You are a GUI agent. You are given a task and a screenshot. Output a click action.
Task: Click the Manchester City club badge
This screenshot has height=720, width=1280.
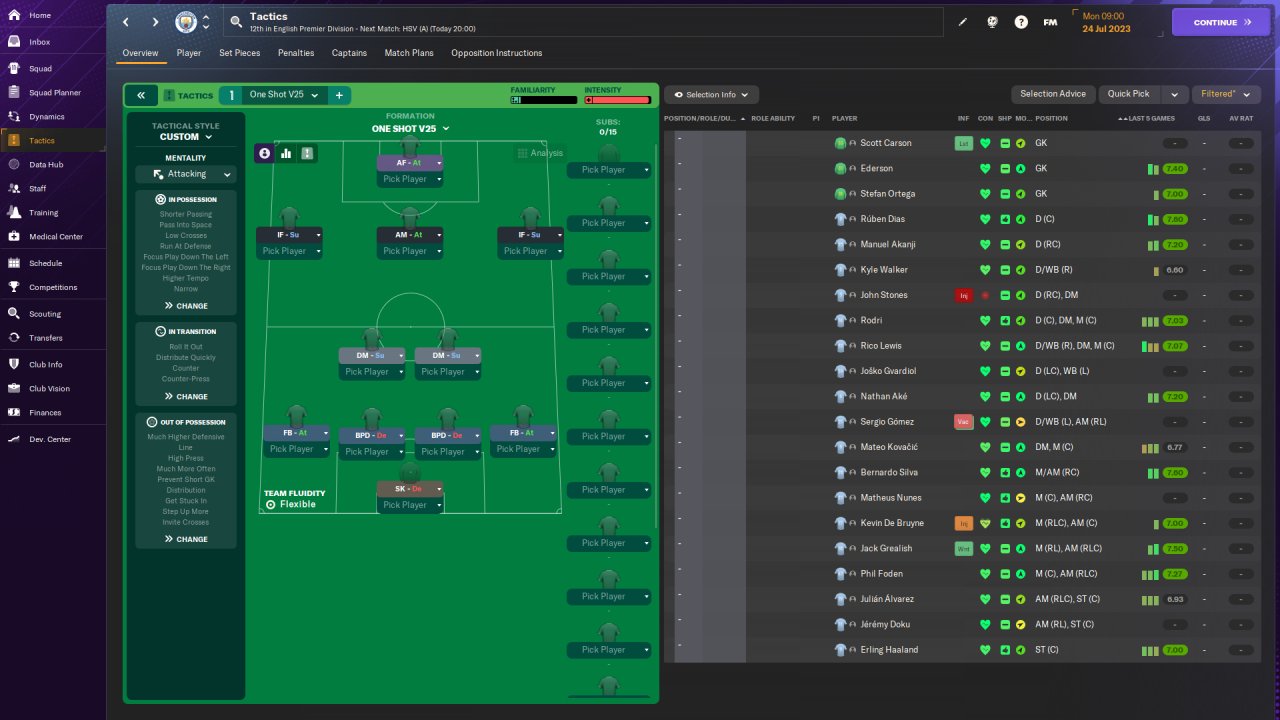coord(186,22)
